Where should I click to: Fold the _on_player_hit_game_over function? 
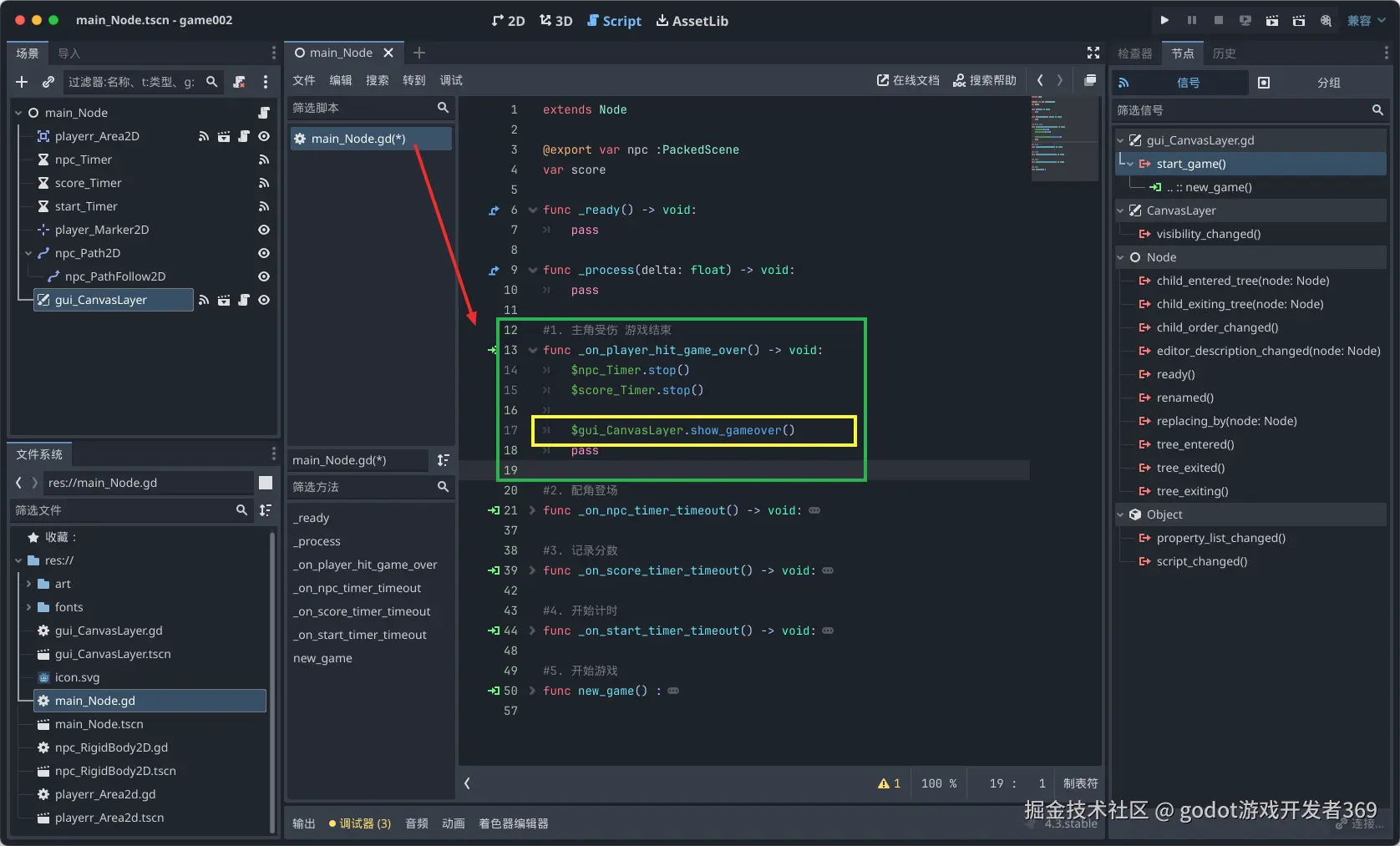coord(533,350)
